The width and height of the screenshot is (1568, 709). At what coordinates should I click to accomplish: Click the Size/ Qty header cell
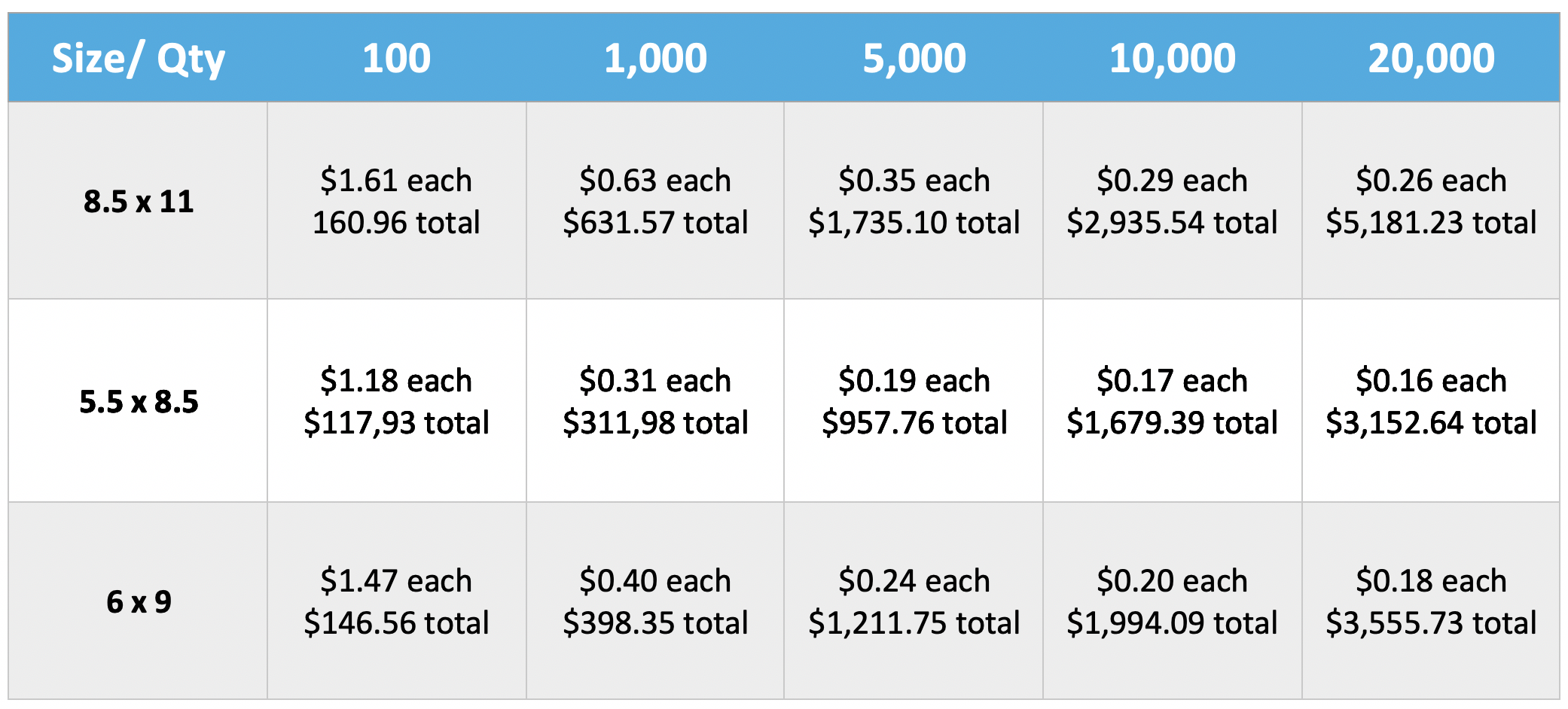(x=138, y=57)
